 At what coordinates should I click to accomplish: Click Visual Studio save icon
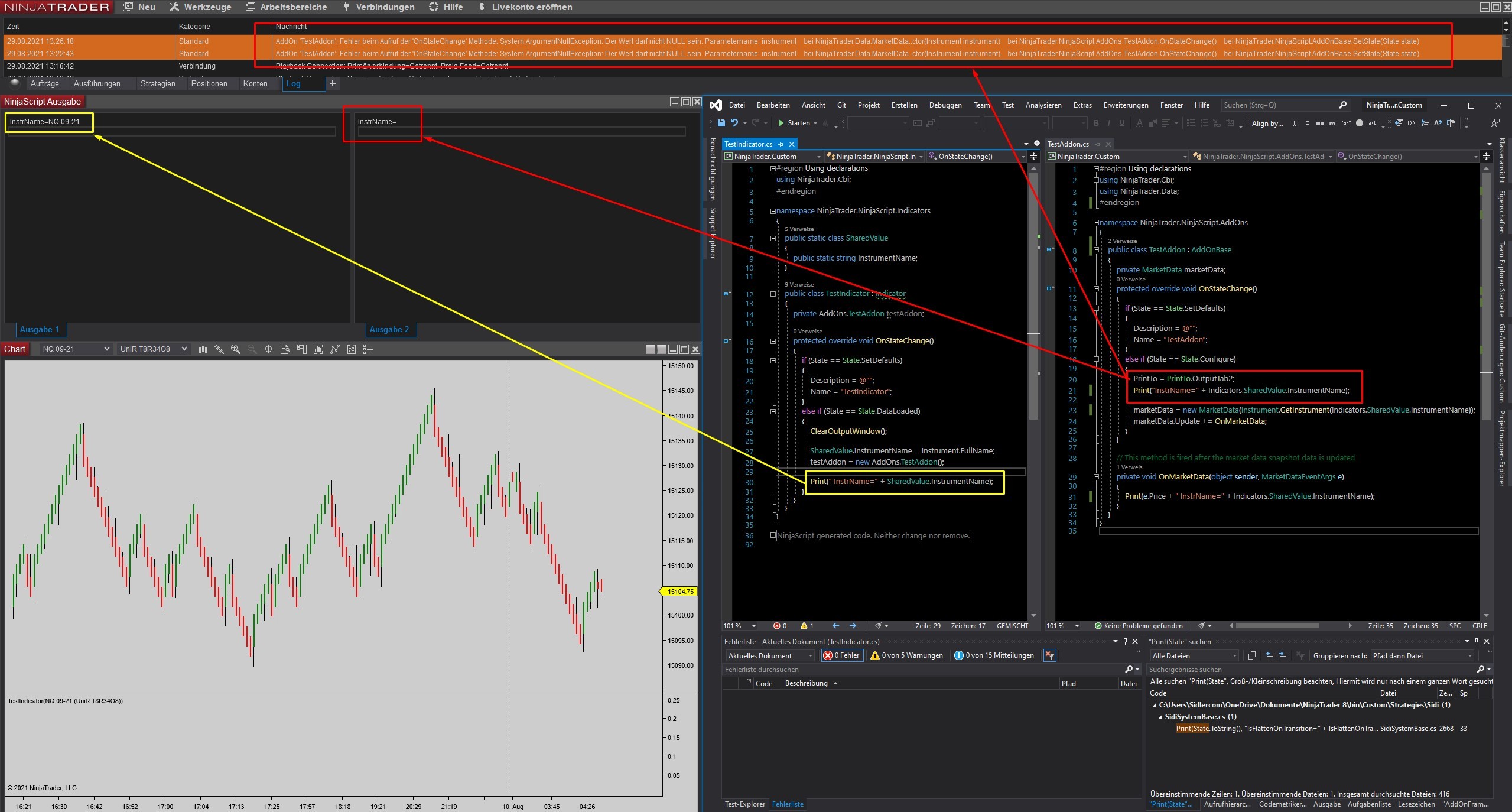[721, 123]
